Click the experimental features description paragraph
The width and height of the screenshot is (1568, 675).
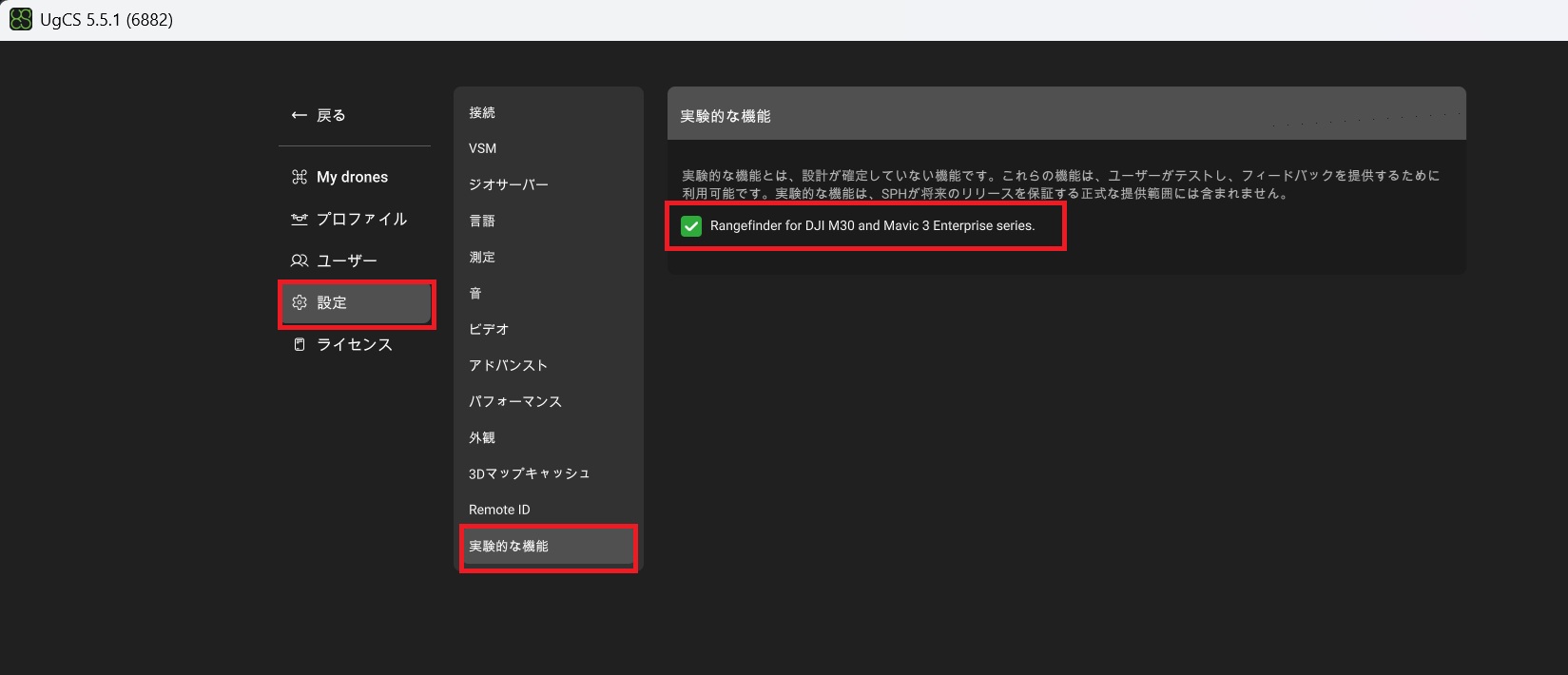[1061, 184]
